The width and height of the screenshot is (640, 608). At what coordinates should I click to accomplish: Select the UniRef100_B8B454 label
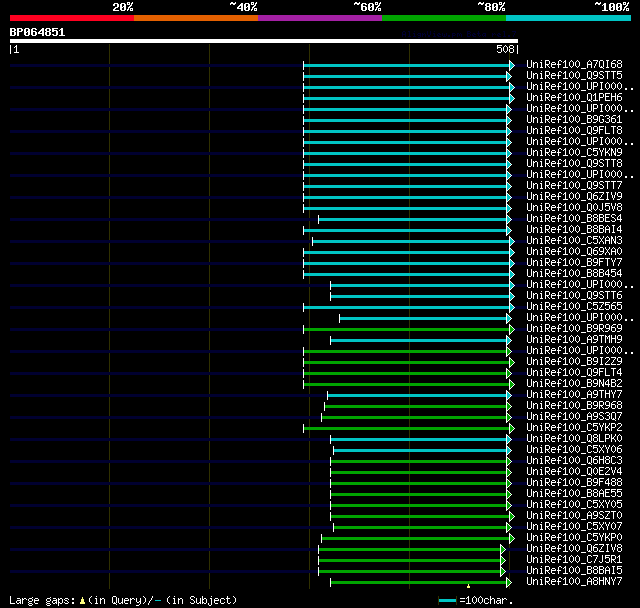(574, 274)
